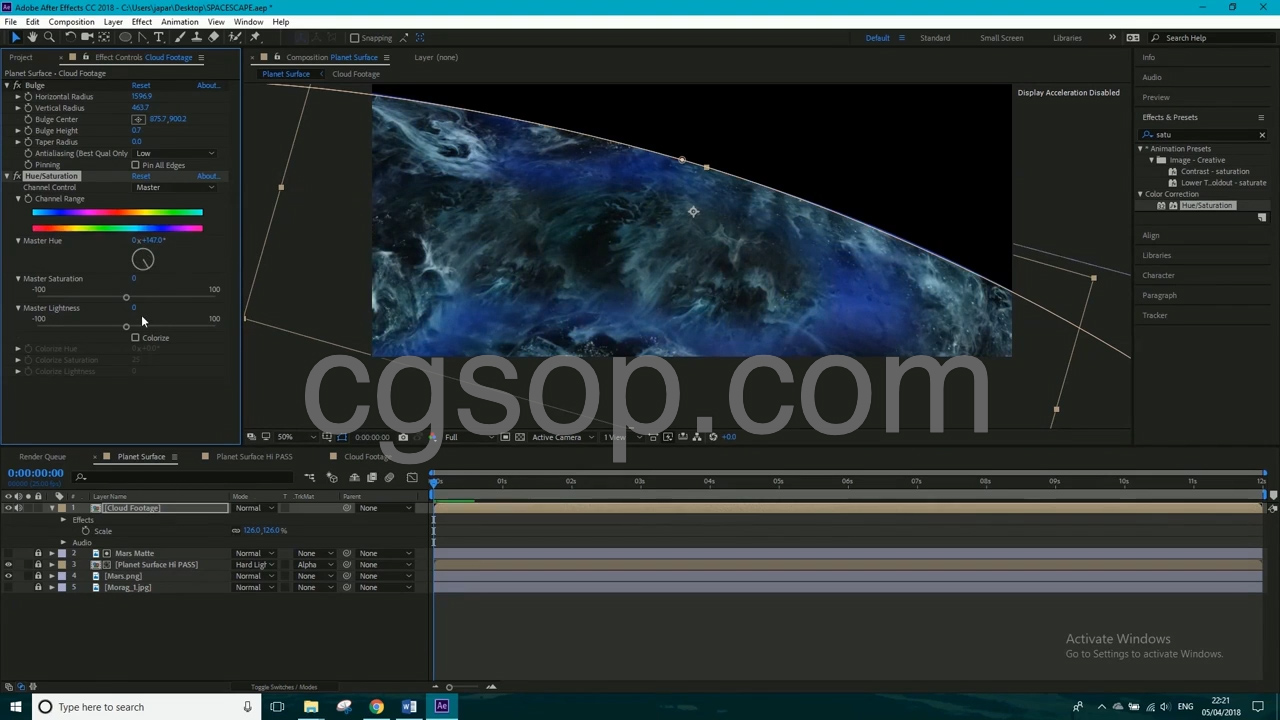Open the Window menu
The height and width of the screenshot is (720, 1280).
click(248, 22)
